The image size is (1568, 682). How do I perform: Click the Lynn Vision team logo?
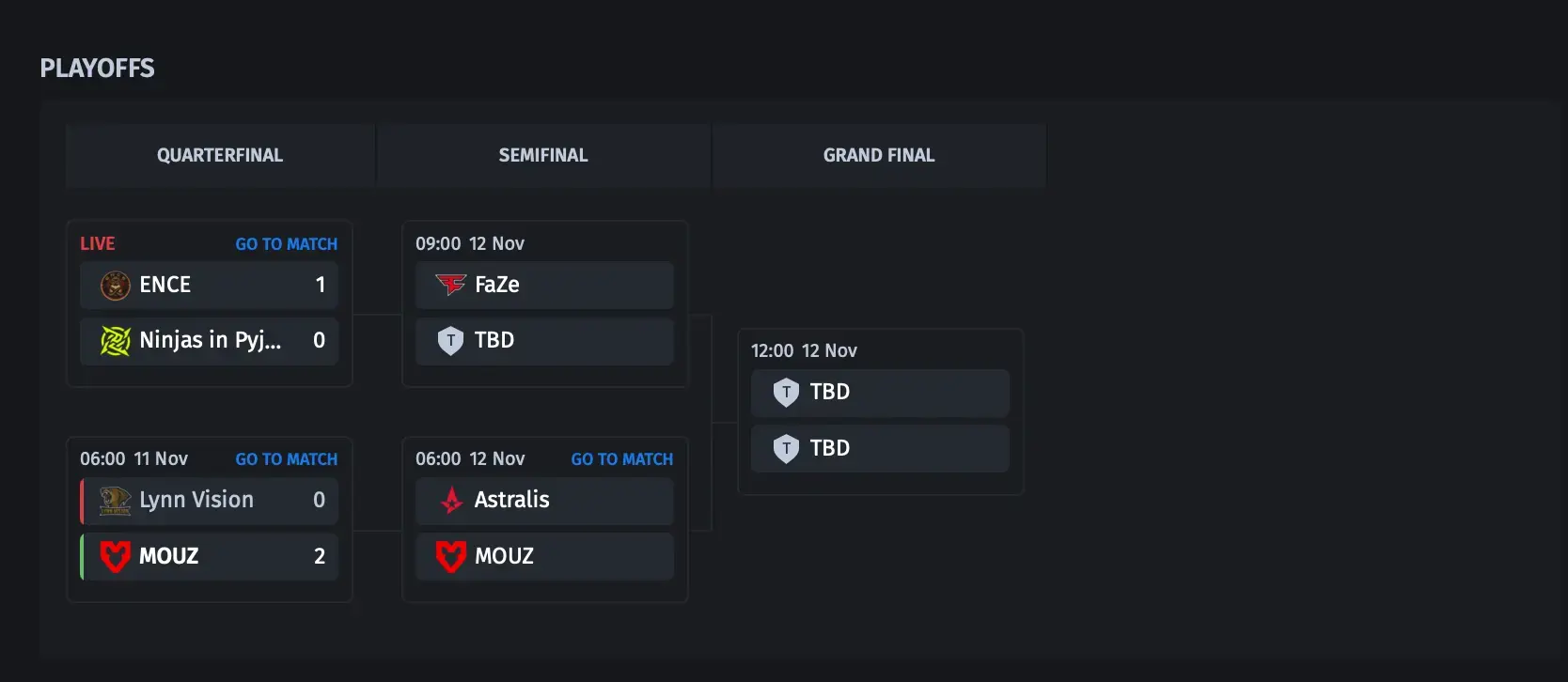[x=116, y=501]
